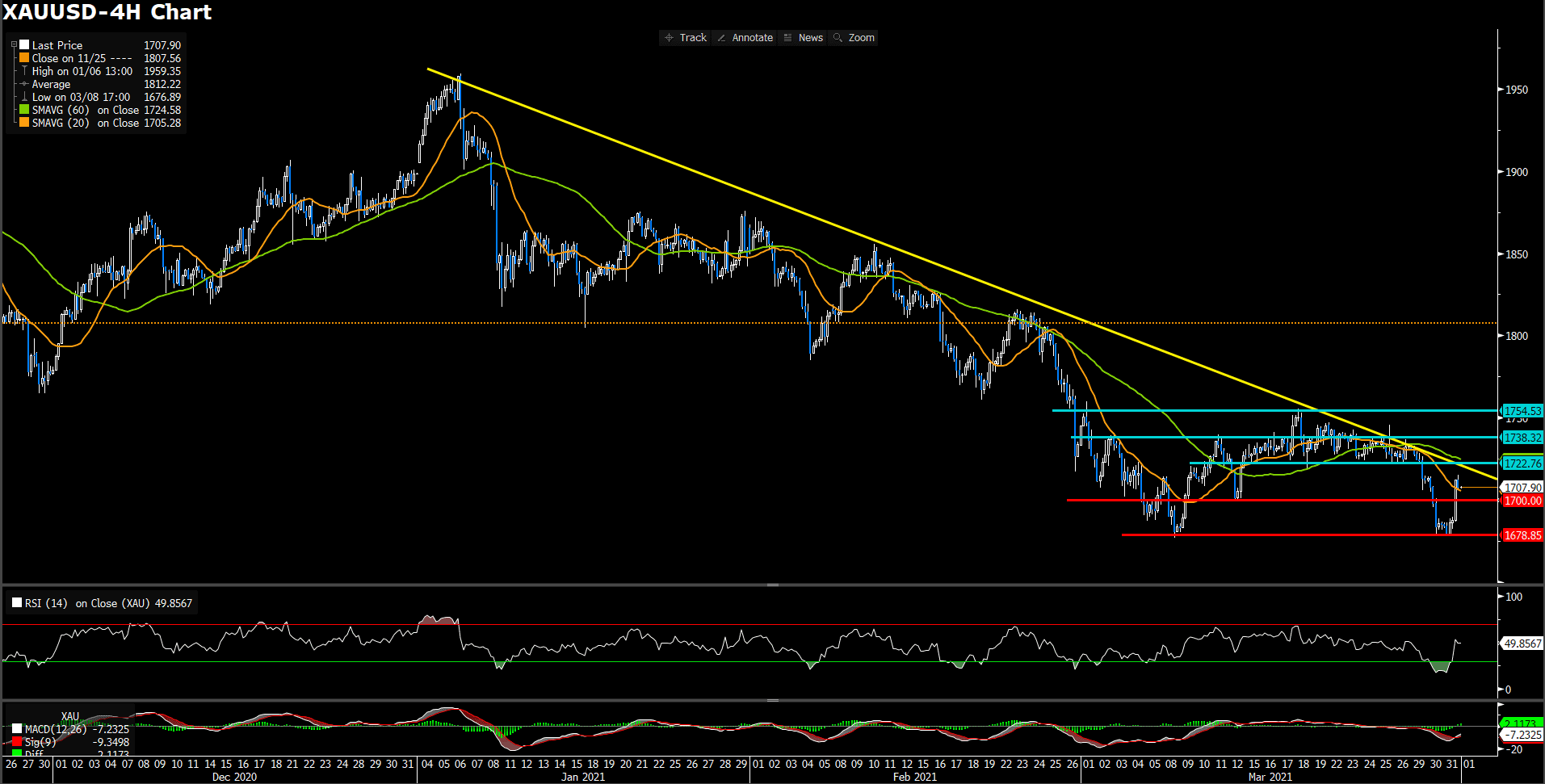Screen dimensions: 1545x784
Task: Click 'Sig(9)' indicator label
Action: (40, 741)
